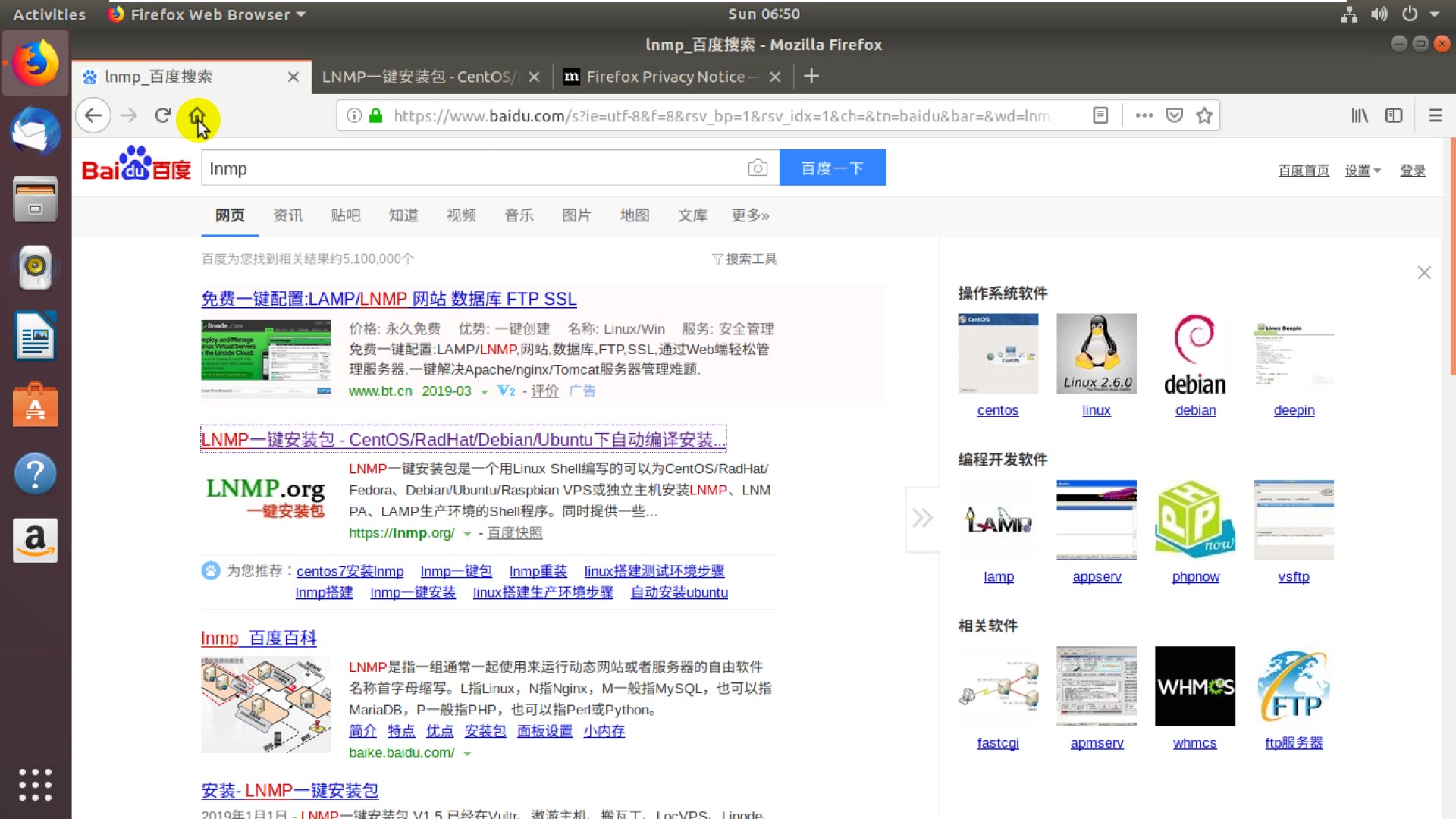Viewport: 1456px width, 819px height.
Task: Go back to previous page
Action: pos(93,115)
